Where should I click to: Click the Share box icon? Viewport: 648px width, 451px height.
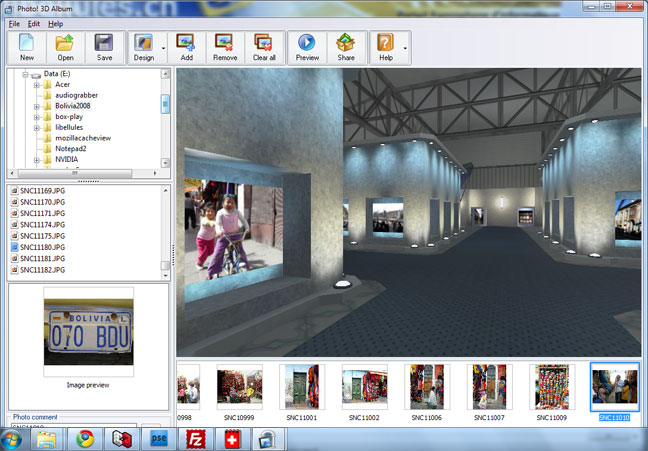coord(346,48)
